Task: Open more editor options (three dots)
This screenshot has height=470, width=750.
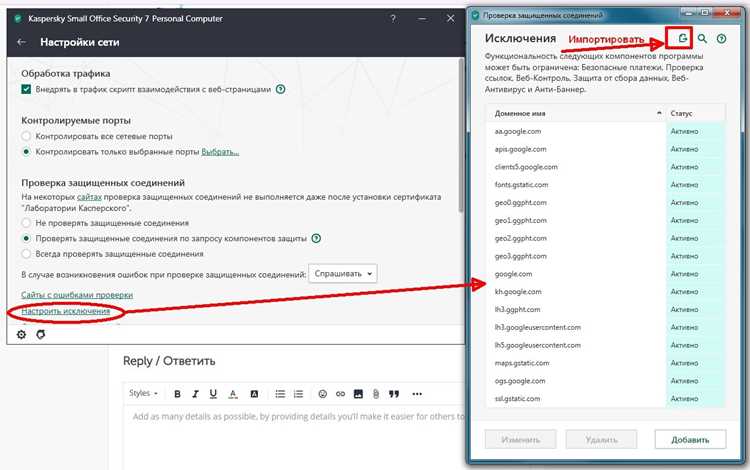Action: point(417,394)
